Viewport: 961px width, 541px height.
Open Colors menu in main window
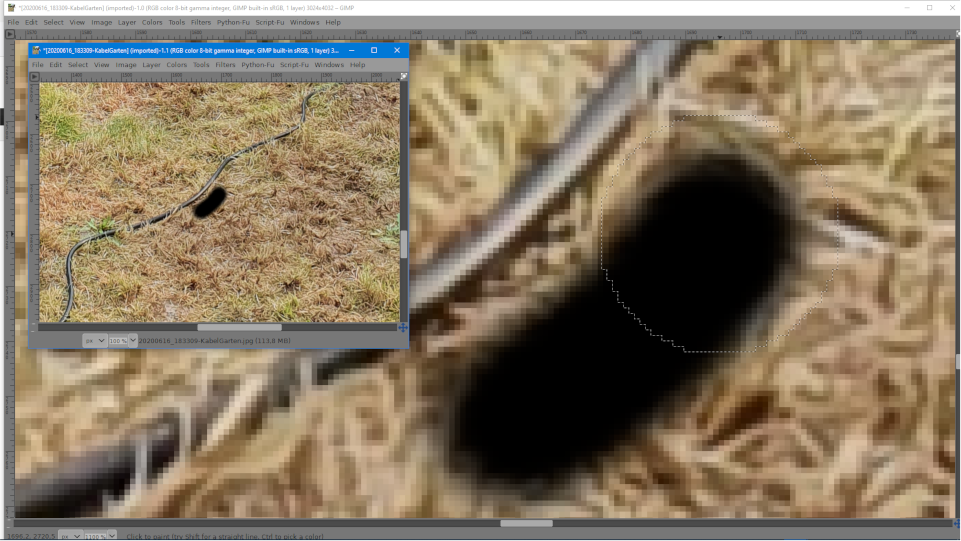pos(152,23)
